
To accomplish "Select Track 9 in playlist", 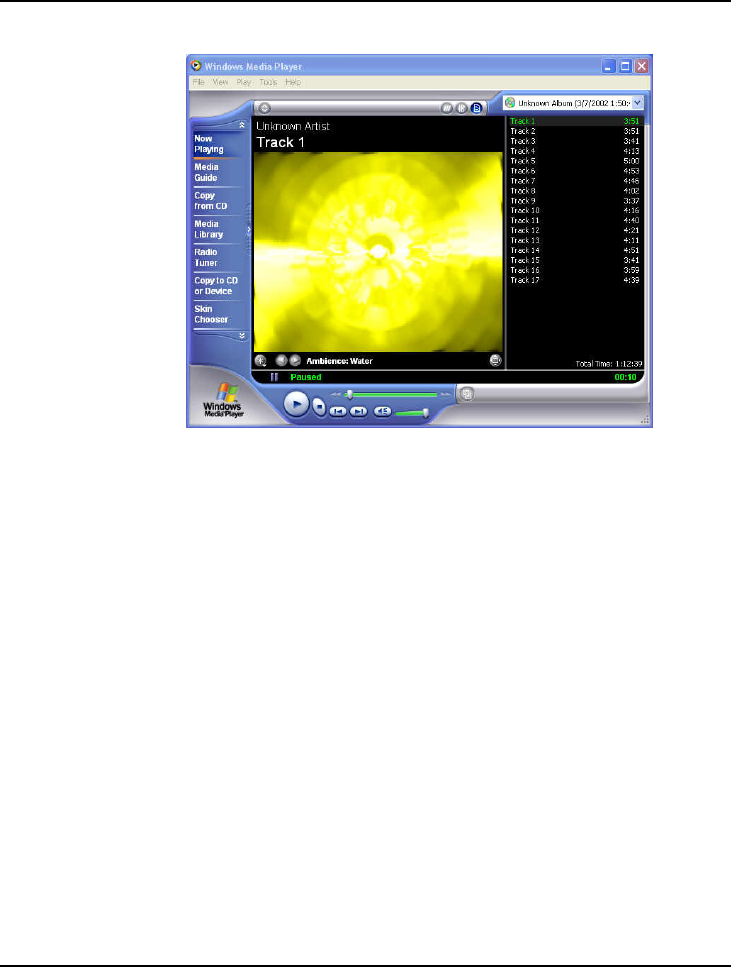I will pyautogui.click(x=574, y=200).
